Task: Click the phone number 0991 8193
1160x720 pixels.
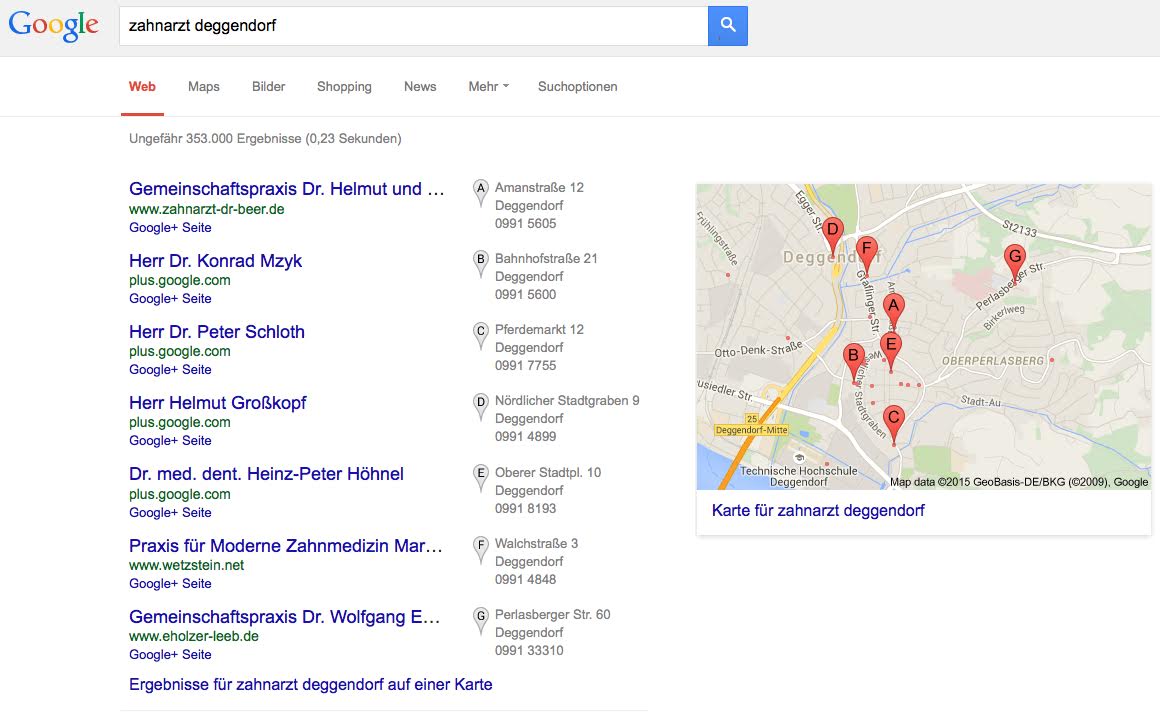Action: pos(525,508)
